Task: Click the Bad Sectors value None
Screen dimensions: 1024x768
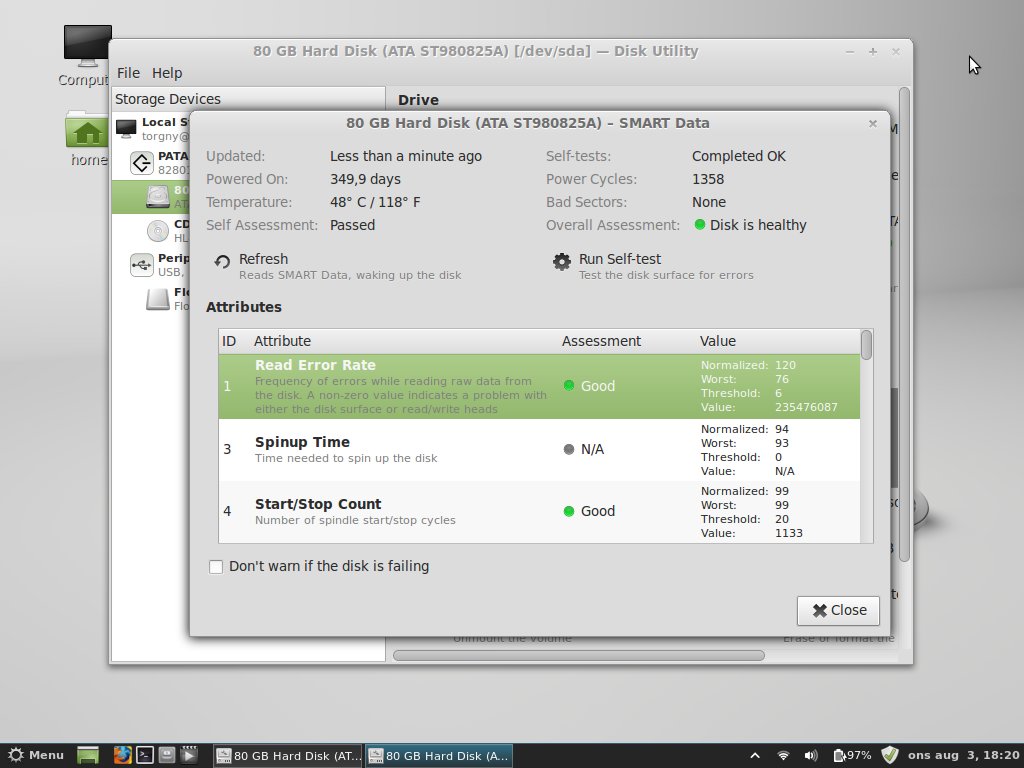Action: 709,202
